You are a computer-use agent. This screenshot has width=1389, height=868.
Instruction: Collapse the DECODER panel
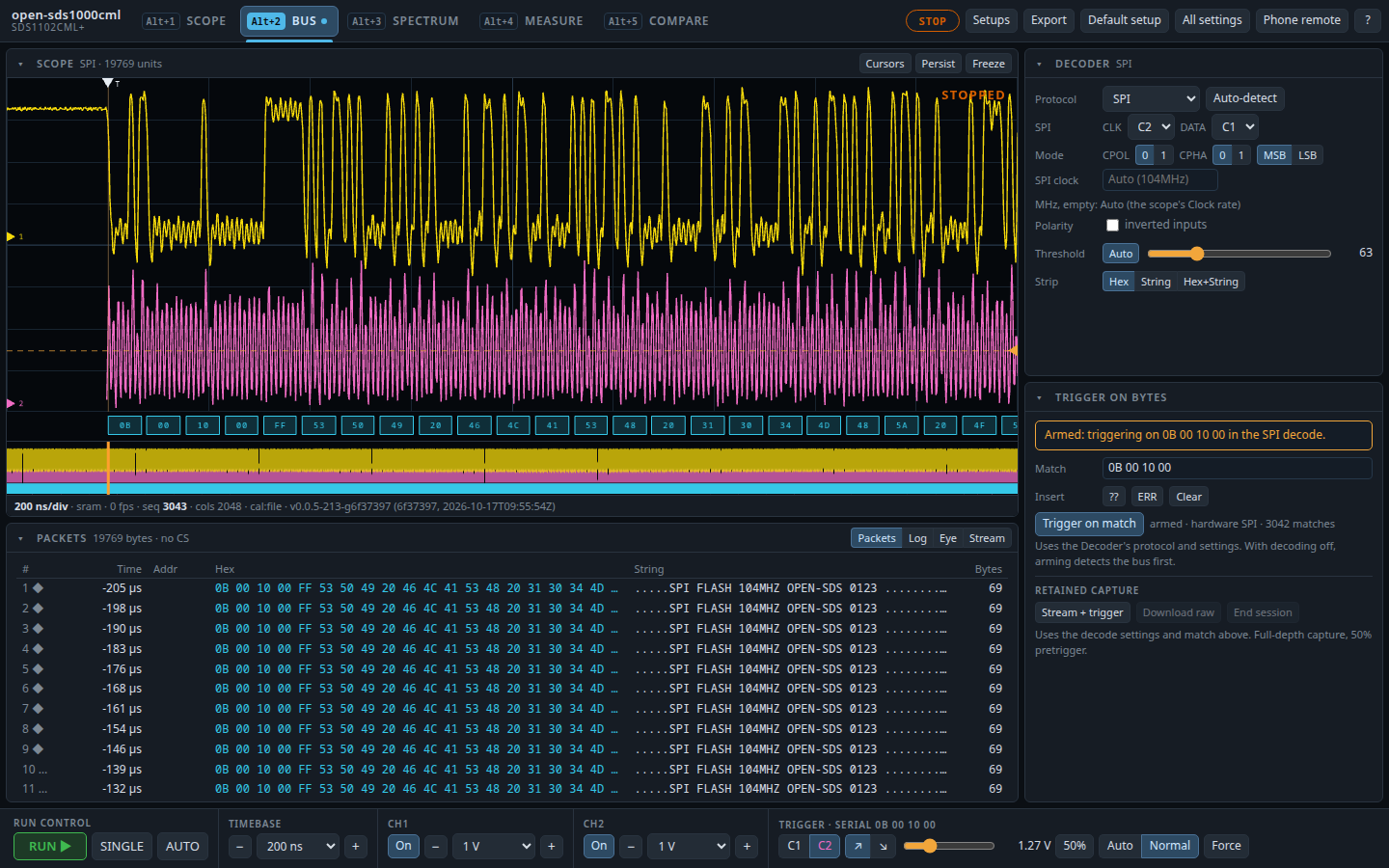(x=1039, y=64)
